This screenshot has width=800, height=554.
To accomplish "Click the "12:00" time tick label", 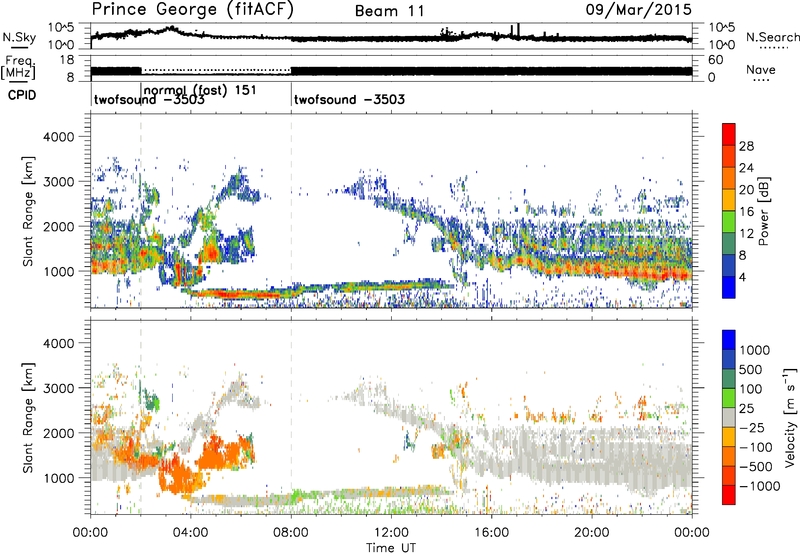I will coord(391,533).
